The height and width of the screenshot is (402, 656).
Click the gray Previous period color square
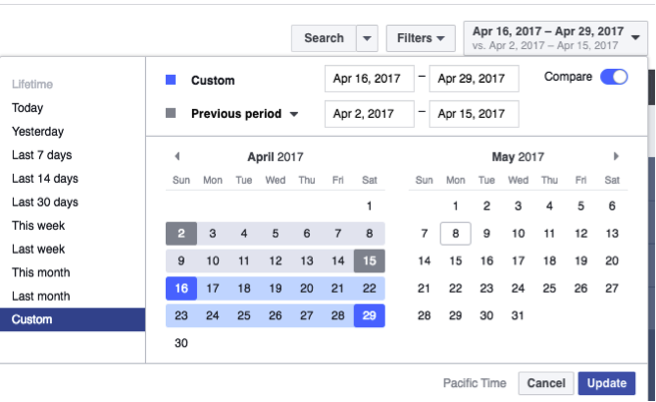171,114
